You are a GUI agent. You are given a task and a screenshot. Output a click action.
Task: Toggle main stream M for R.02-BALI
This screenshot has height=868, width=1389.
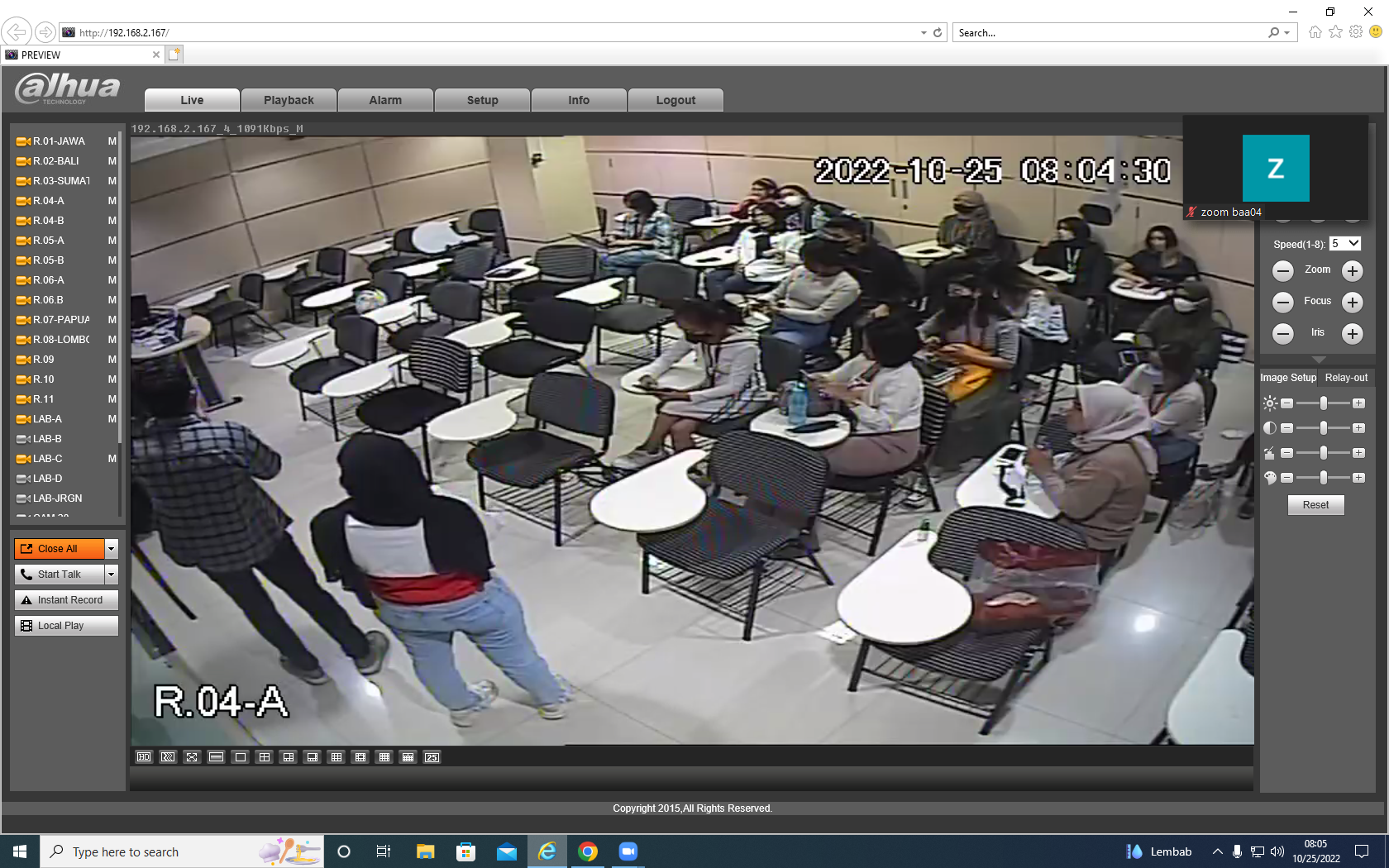(112, 161)
